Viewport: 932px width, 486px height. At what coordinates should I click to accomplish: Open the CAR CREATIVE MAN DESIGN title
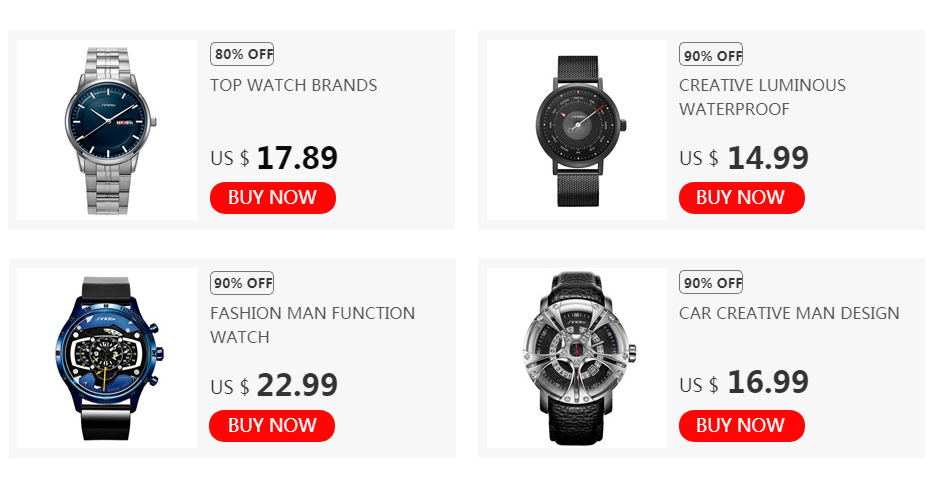(x=789, y=313)
